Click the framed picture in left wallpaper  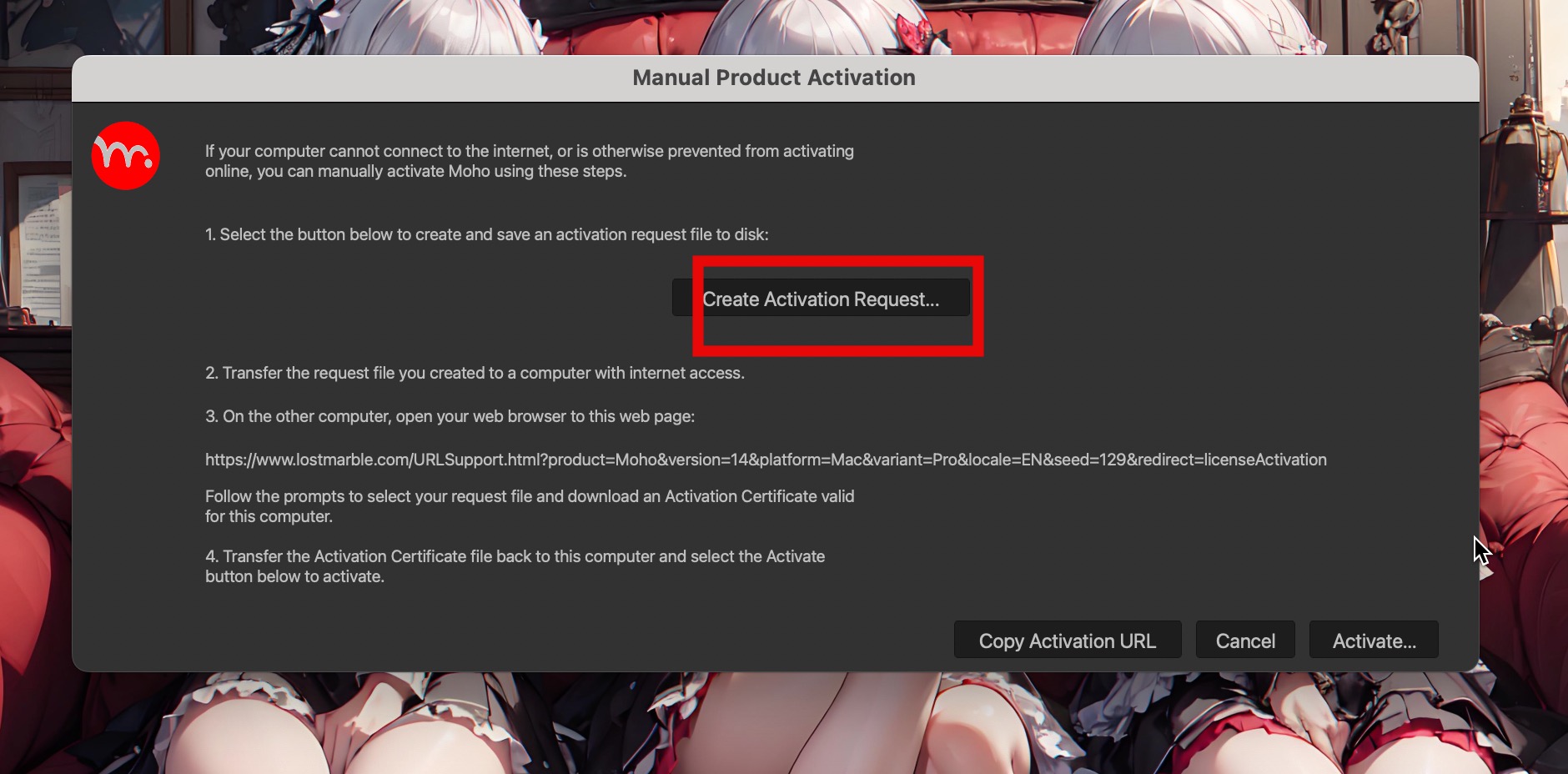click(38, 242)
